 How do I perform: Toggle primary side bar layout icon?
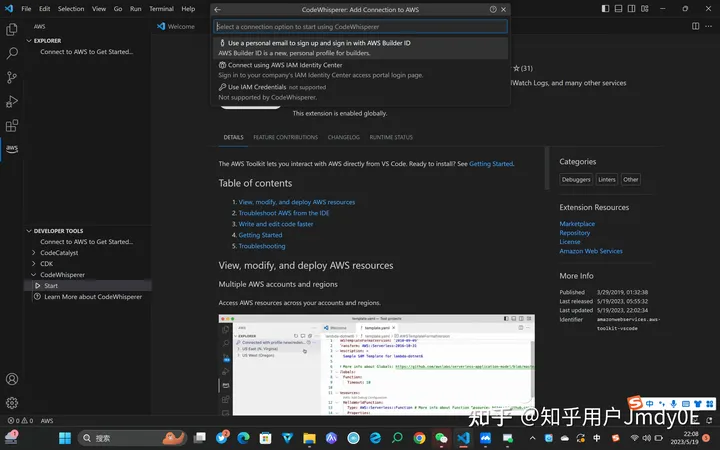(x=605, y=8)
